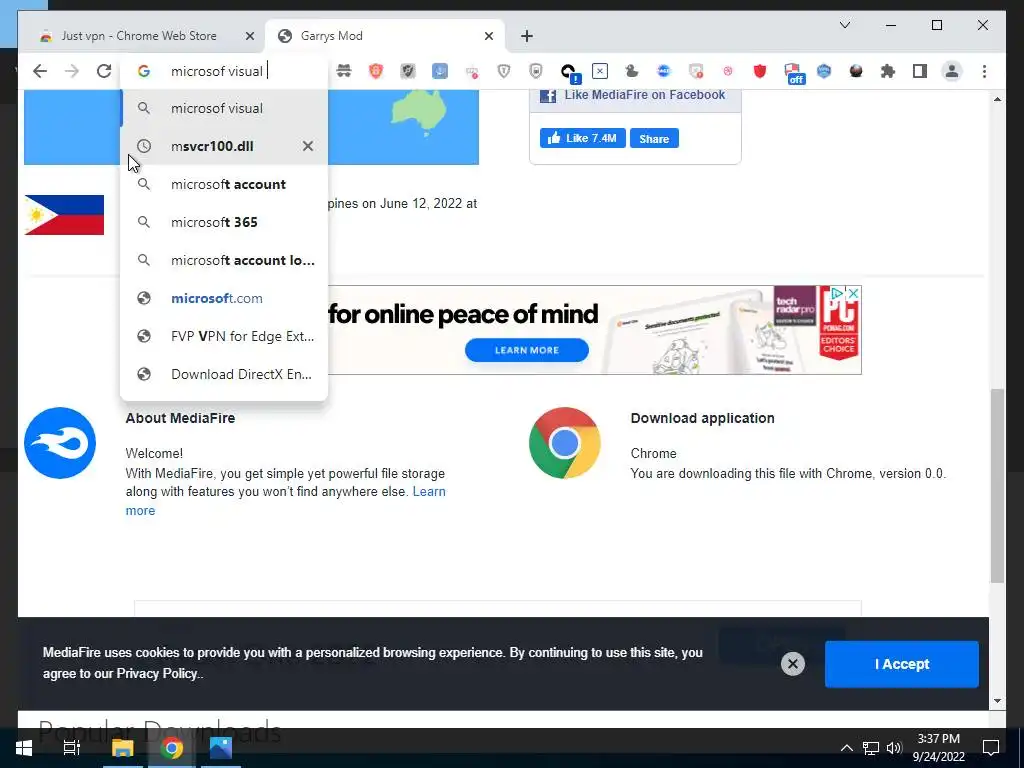Remove msvcr100.dll suggestion from history
Screen dimensions: 1024x768
click(308, 146)
